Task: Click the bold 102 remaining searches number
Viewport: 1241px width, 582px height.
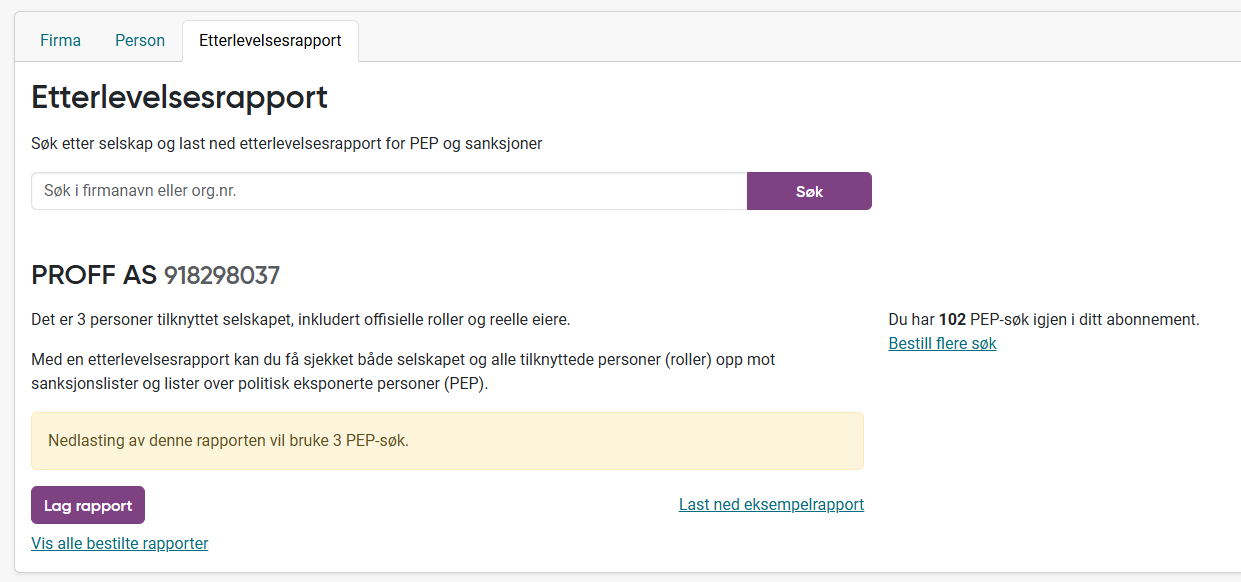Action: pyautogui.click(x=952, y=320)
